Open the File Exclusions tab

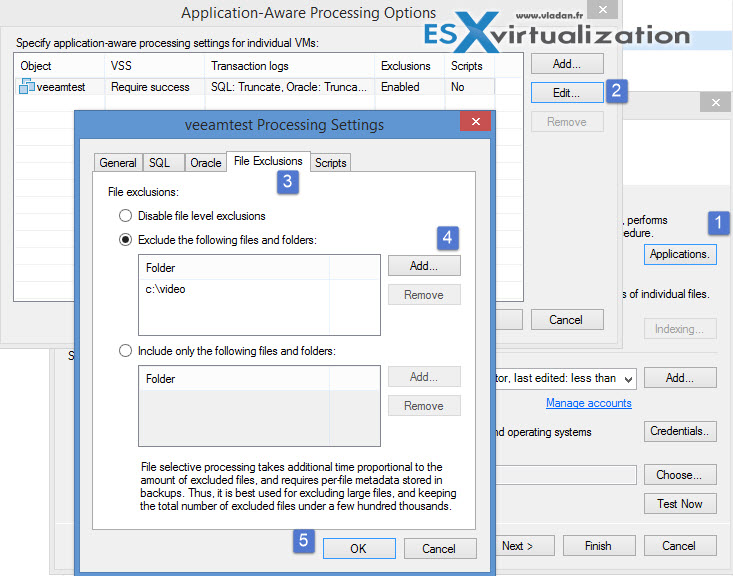pos(268,161)
